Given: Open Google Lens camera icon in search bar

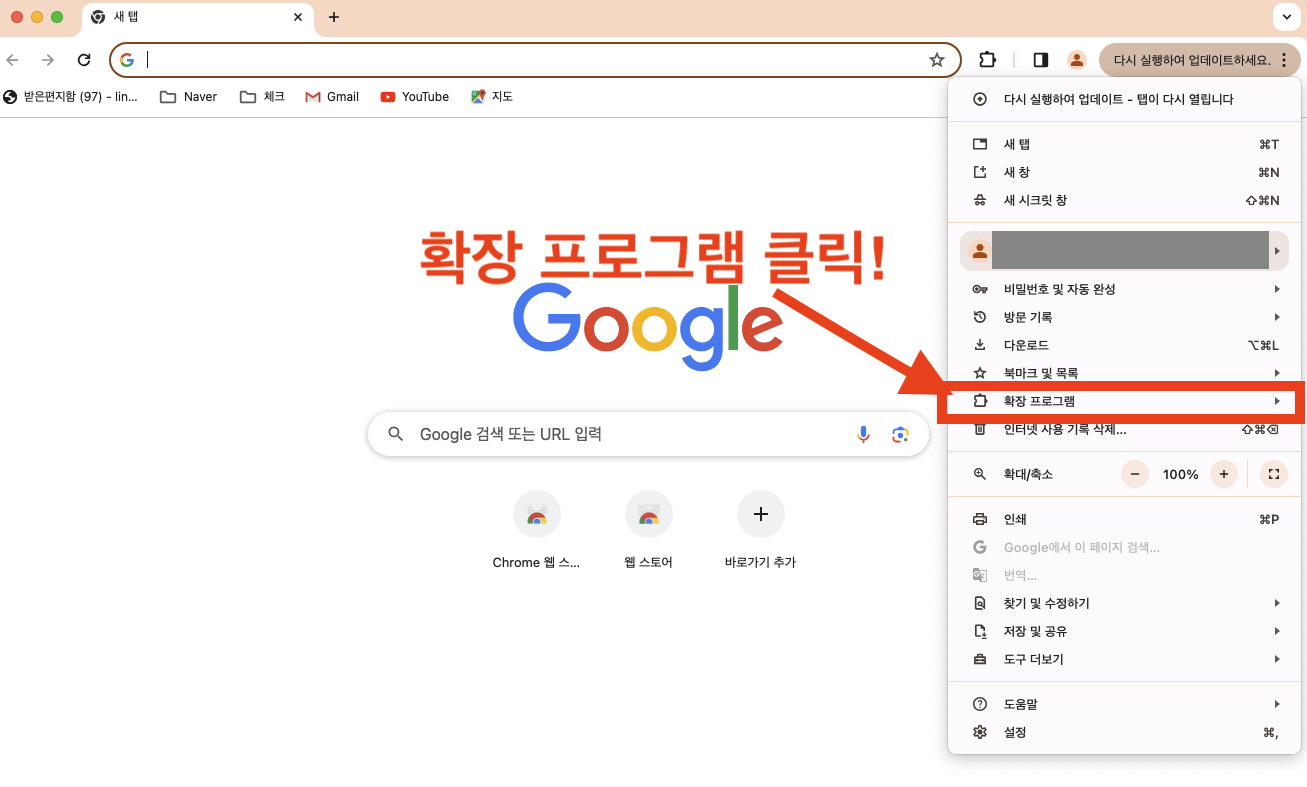Looking at the screenshot, I should coord(900,434).
